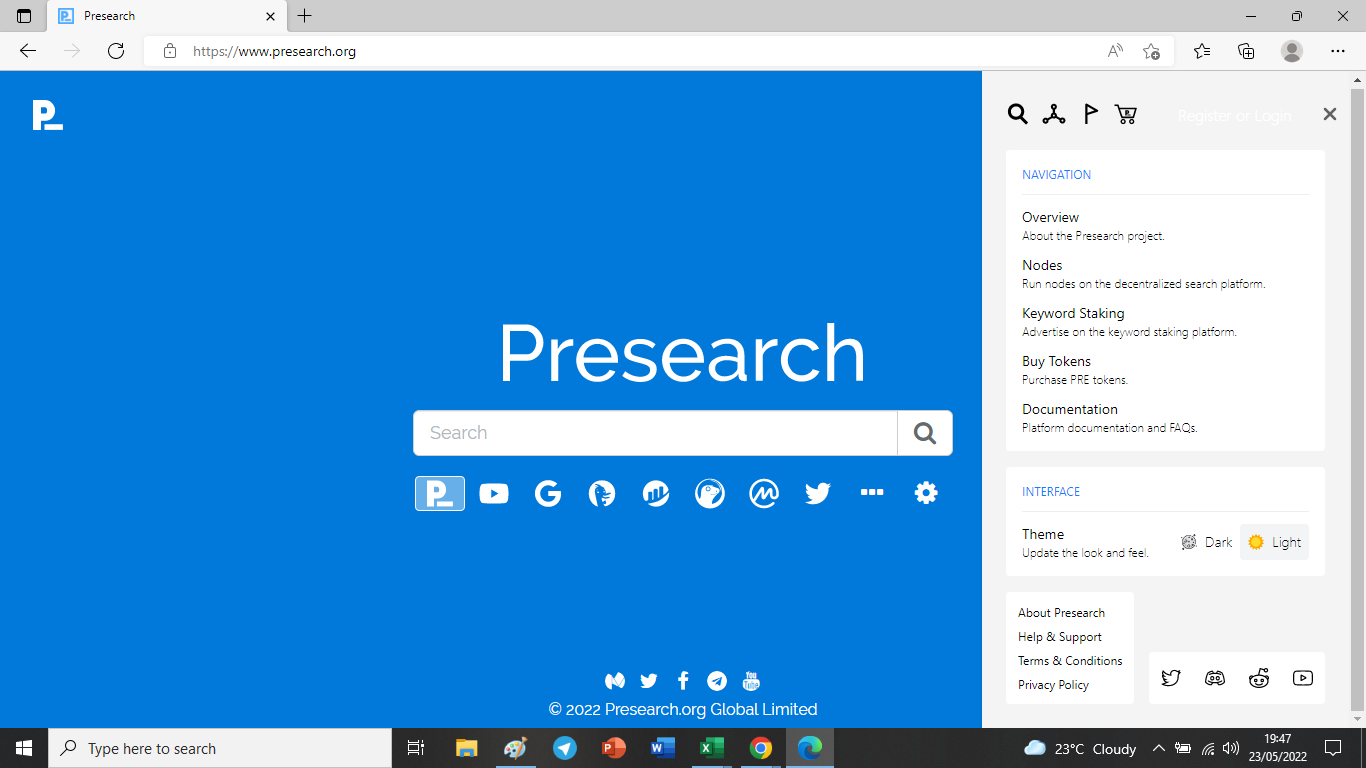Image resolution: width=1366 pixels, height=768 pixels.
Task: Open the shopping cart icon in side panel
Action: coord(1126,114)
